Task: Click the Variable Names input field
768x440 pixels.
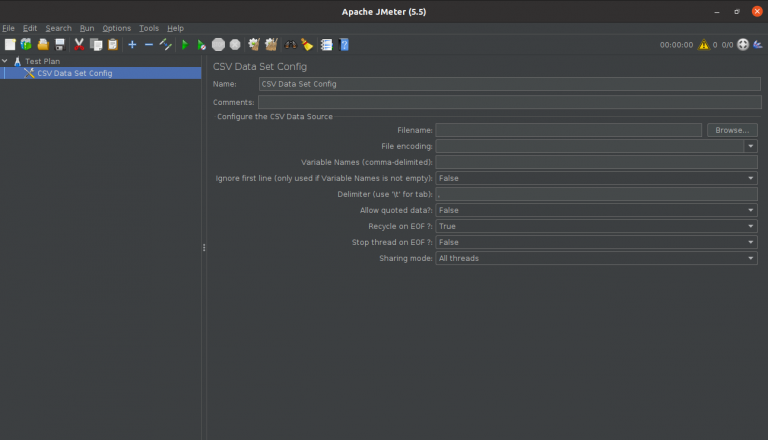Action: 596,162
